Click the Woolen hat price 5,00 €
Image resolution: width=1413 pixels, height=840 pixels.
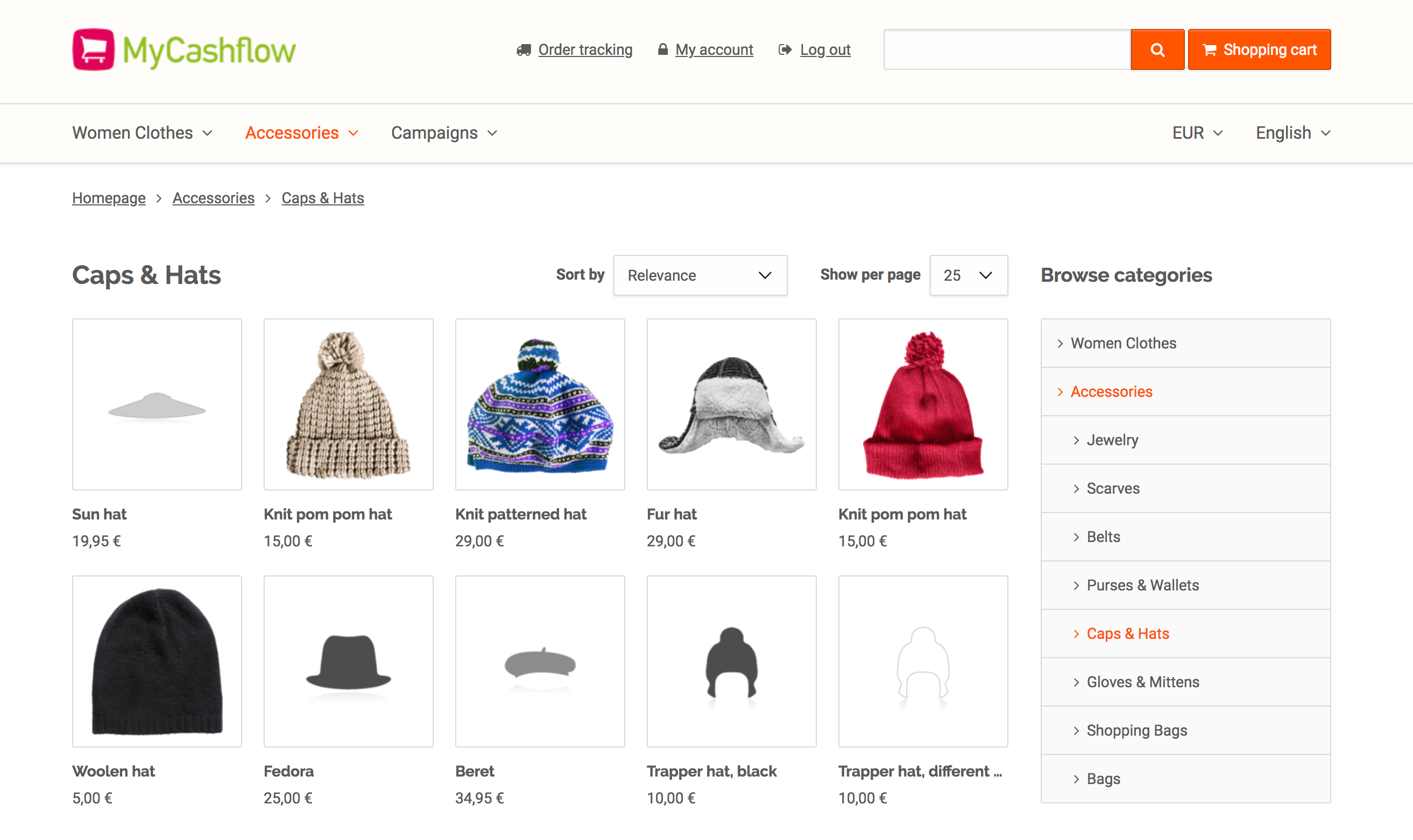(x=92, y=798)
